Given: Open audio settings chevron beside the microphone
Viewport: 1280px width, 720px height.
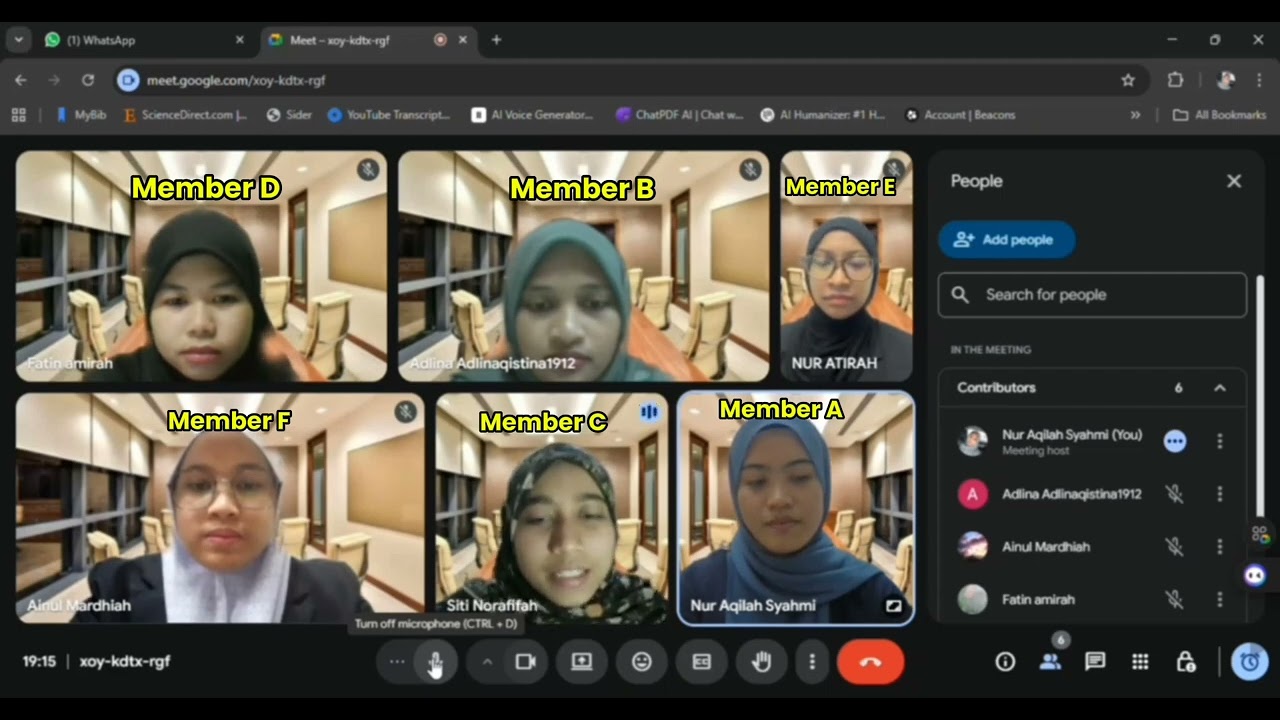Looking at the screenshot, I should 487,662.
